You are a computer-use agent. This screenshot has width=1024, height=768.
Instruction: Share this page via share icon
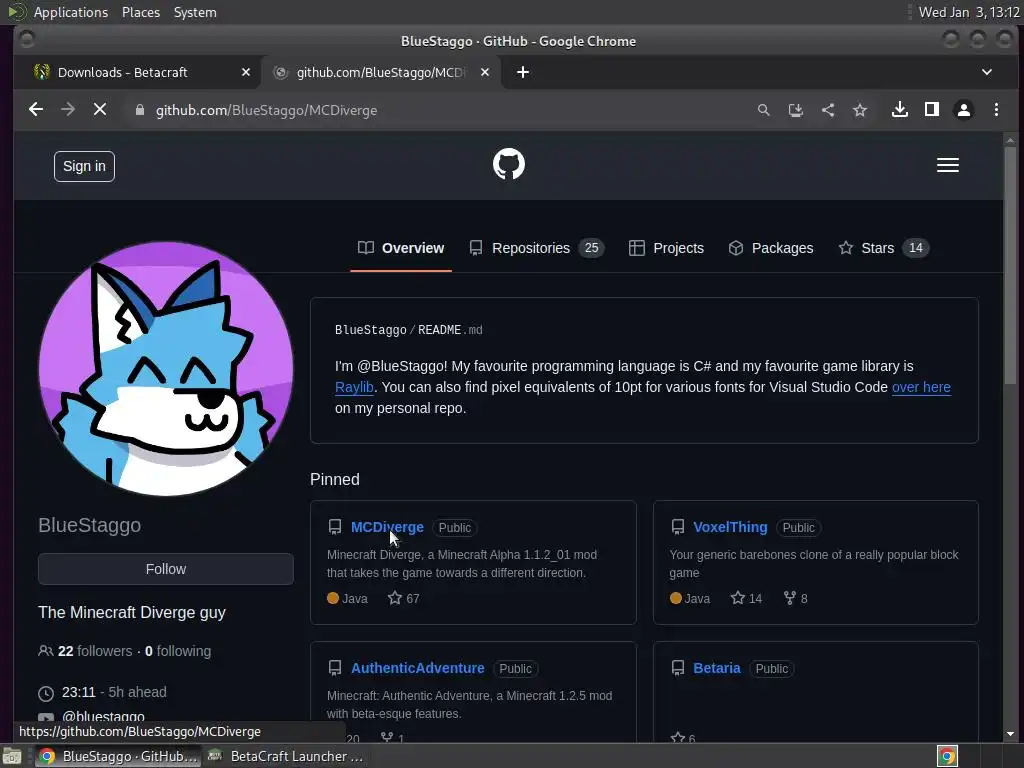827,110
